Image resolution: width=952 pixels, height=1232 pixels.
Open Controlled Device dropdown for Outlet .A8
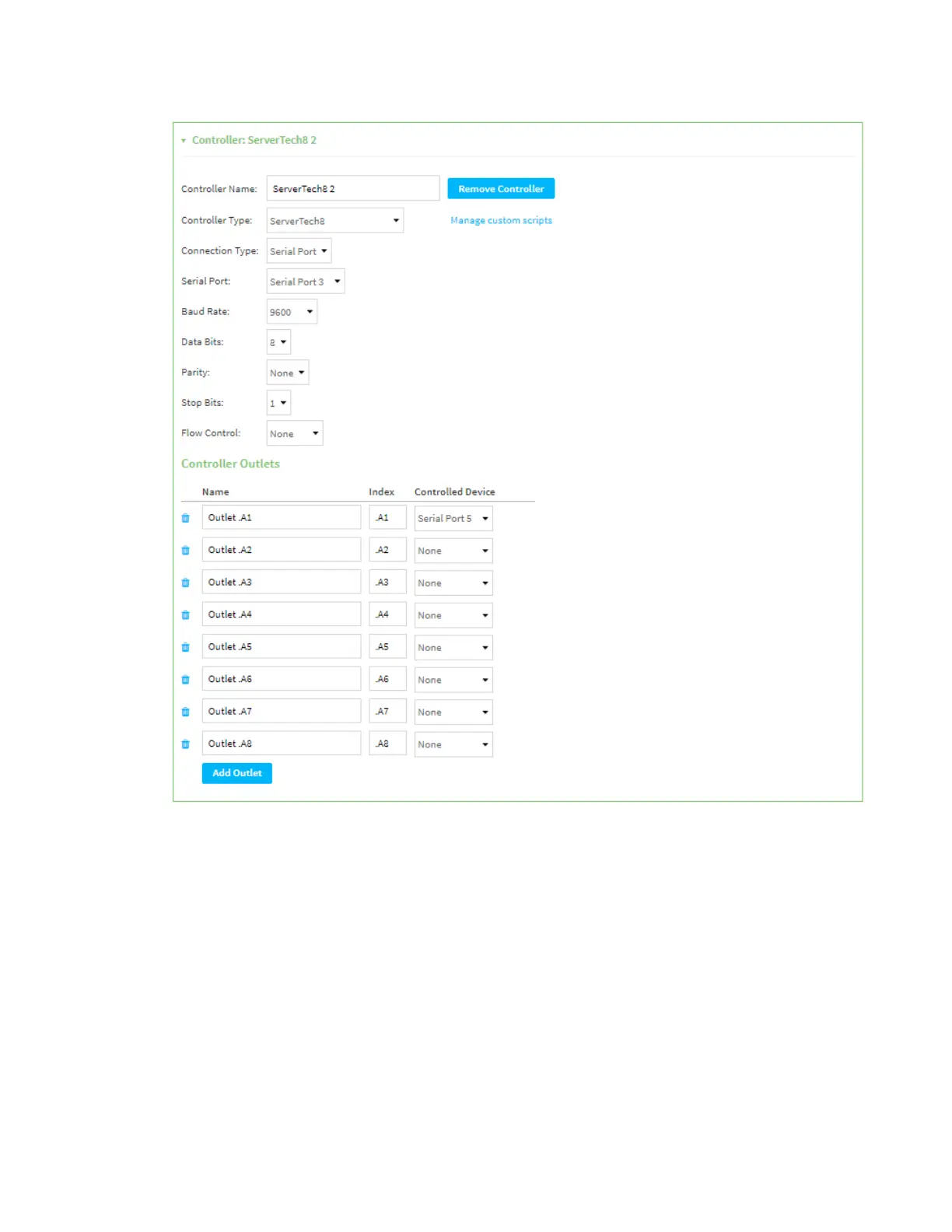coord(453,744)
